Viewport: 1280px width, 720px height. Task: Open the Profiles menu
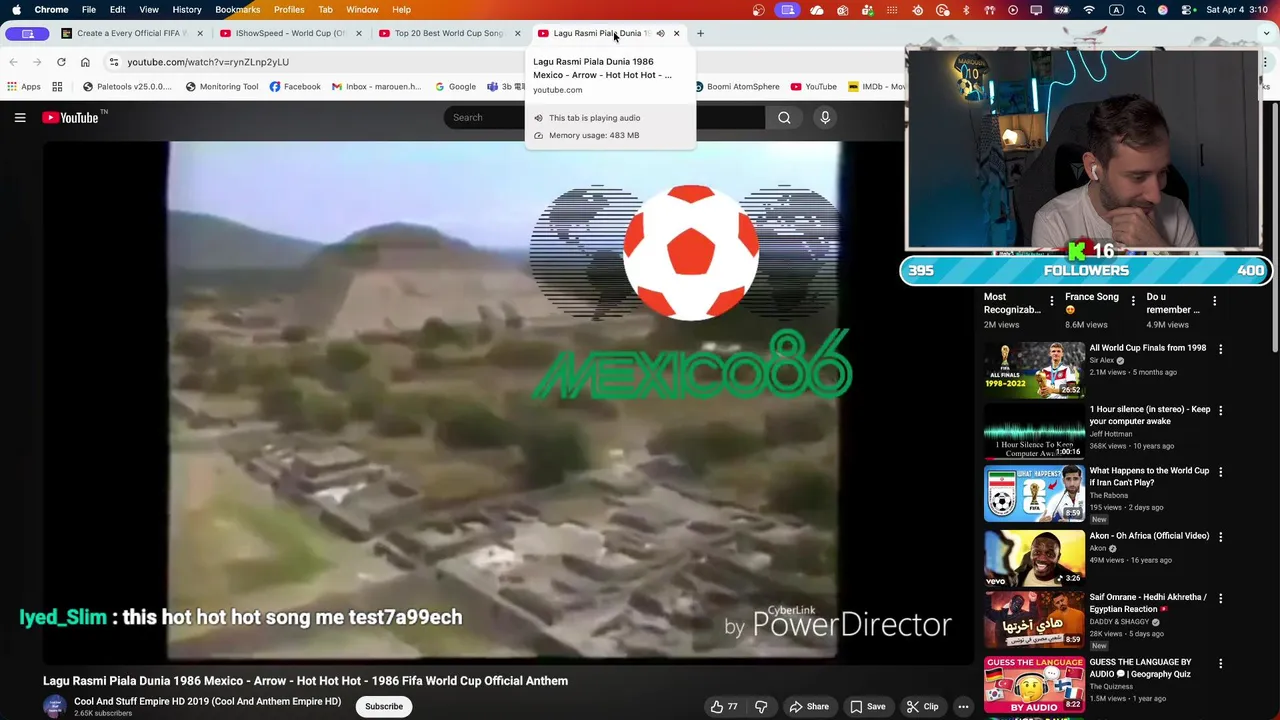(289, 10)
